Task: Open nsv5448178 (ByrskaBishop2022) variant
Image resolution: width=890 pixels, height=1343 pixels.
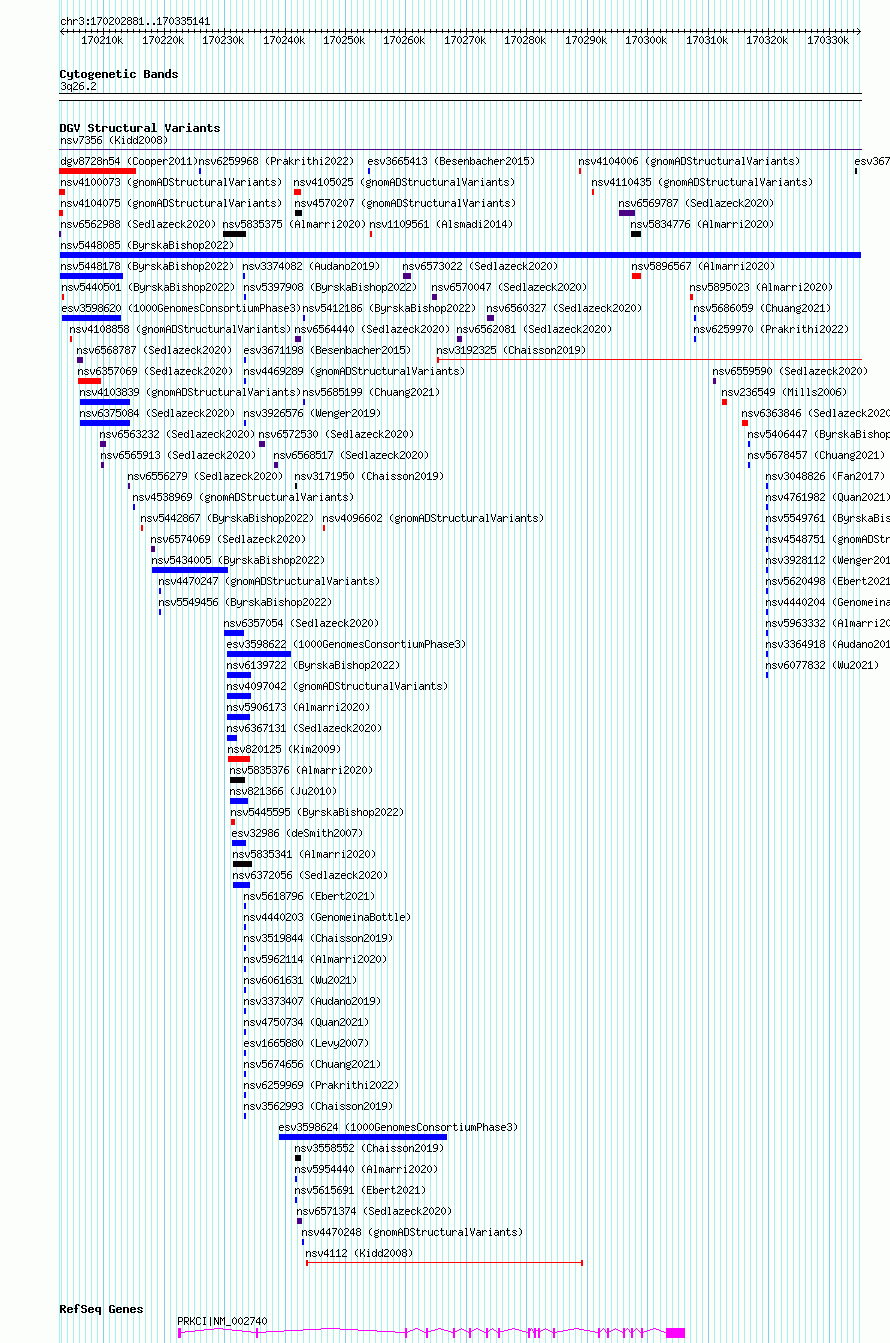Action: pos(147,266)
